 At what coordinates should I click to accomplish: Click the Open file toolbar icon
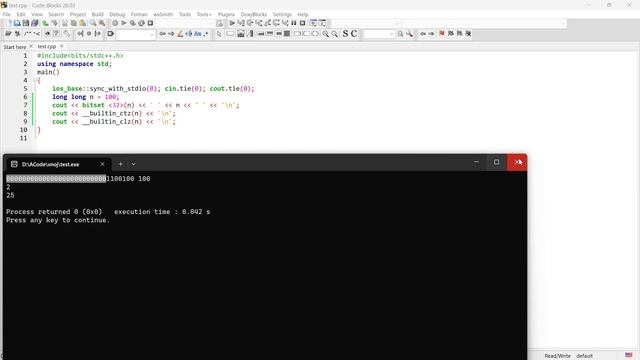coord(17,23)
